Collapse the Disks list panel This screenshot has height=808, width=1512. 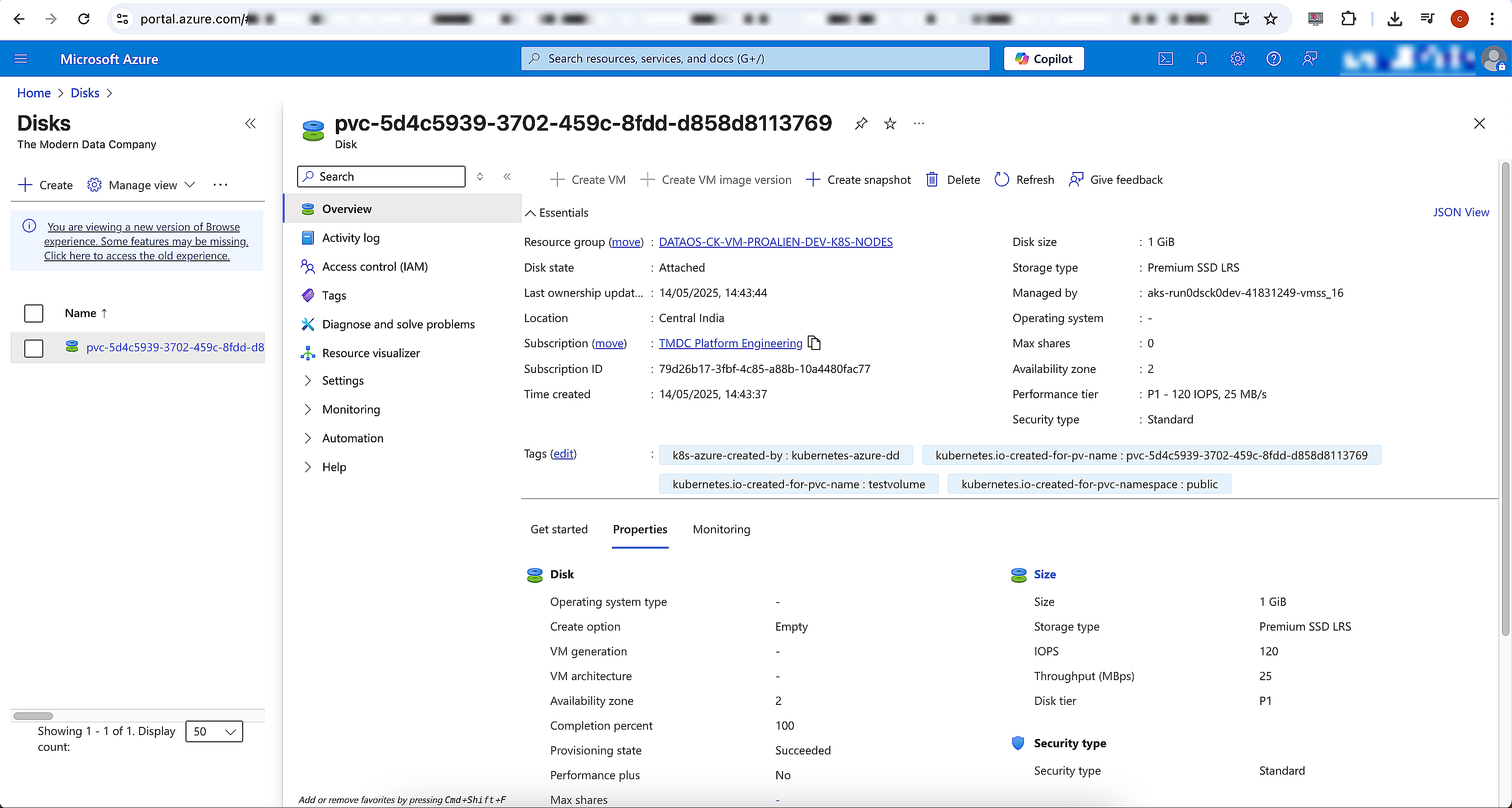click(251, 123)
